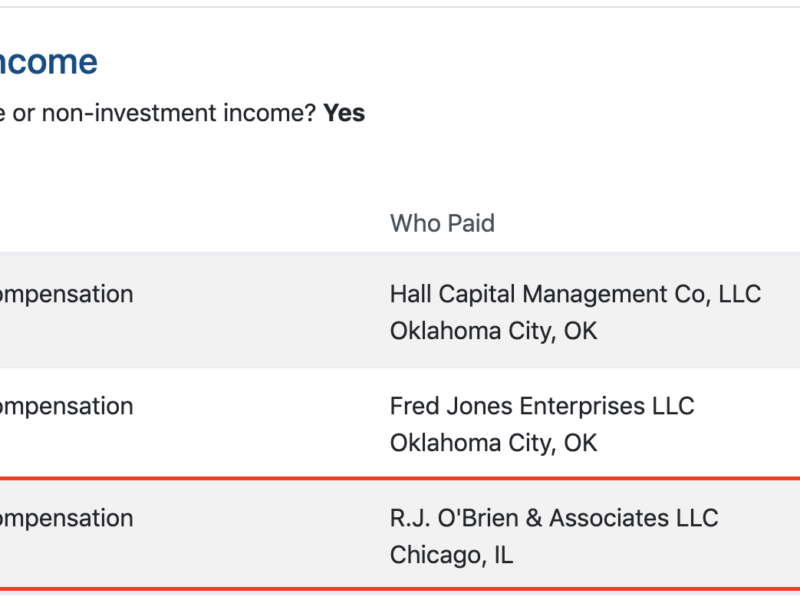This screenshot has height=600, width=800.
Task: Click the bold Yes answer text
Action: [x=344, y=113]
